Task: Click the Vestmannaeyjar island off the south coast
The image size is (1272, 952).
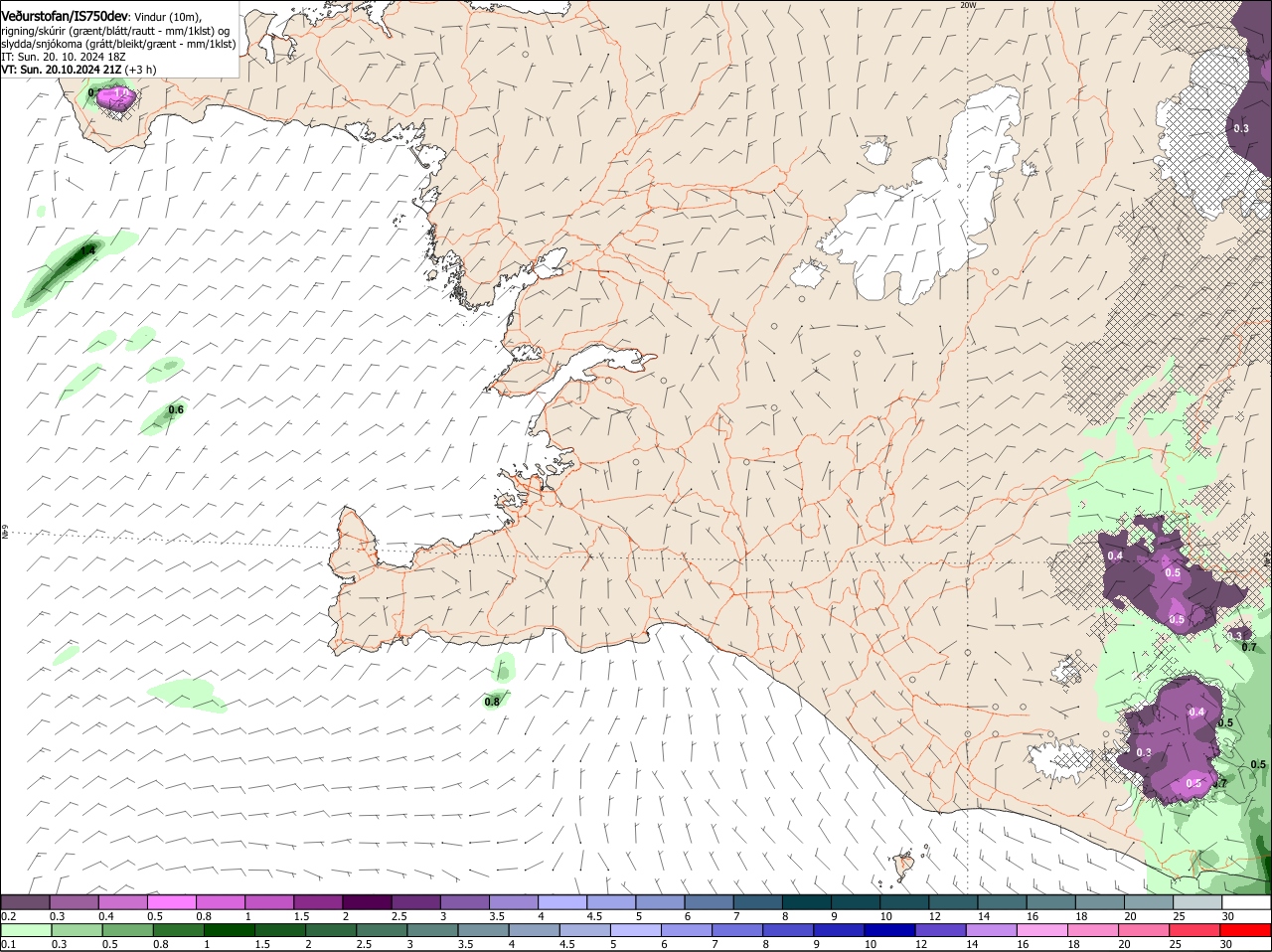Action: pos(905,865)
